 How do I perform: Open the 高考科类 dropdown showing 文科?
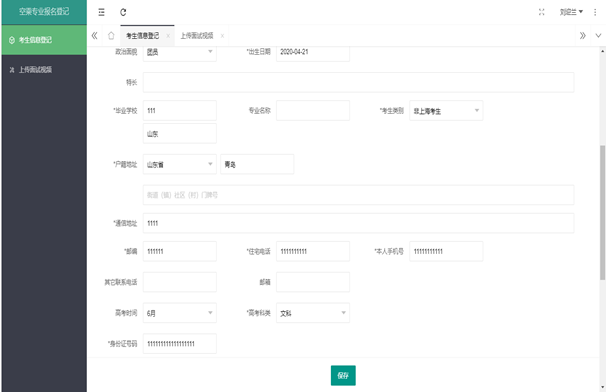click(x=313, y=313)
